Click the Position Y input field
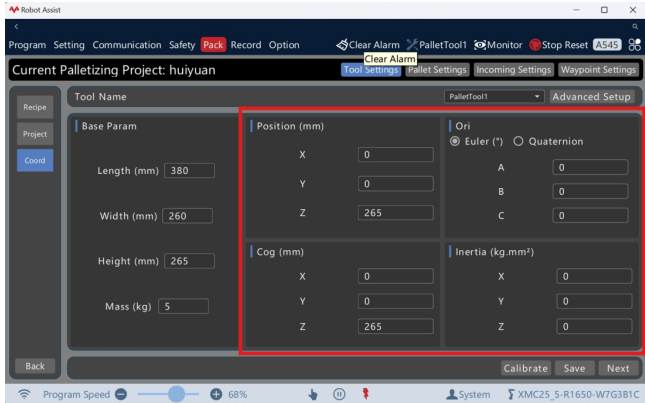This screenshot has height=403, width=645. click(396, 184)
